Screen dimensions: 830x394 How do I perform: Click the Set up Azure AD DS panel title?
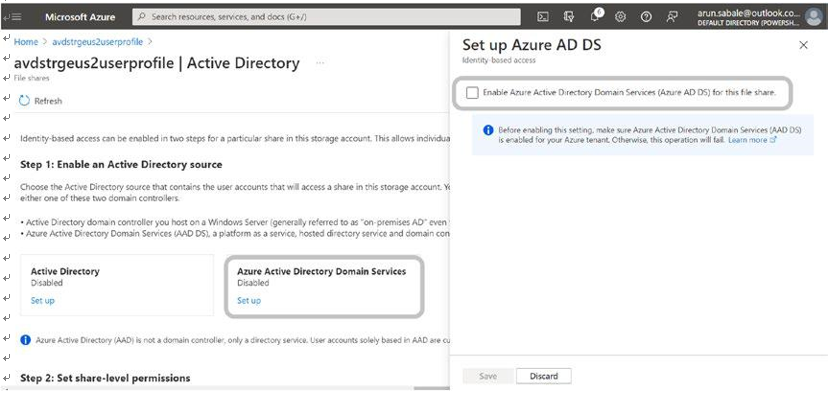[532, 45]
